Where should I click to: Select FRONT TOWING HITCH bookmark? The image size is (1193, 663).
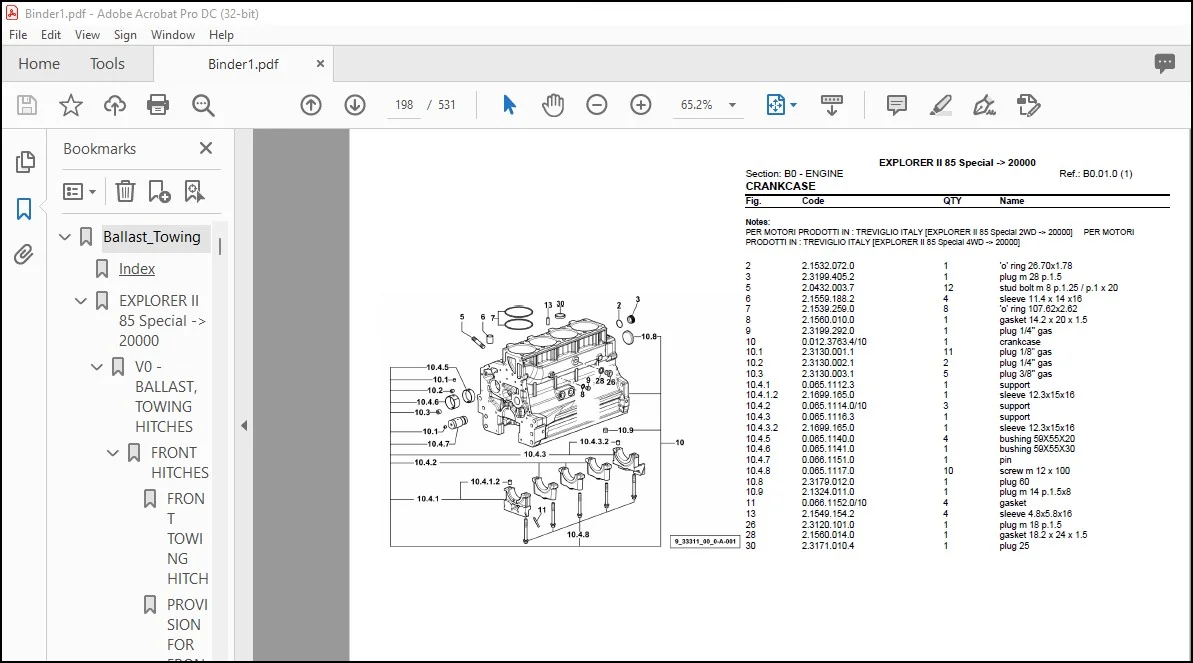pos(187,539)
